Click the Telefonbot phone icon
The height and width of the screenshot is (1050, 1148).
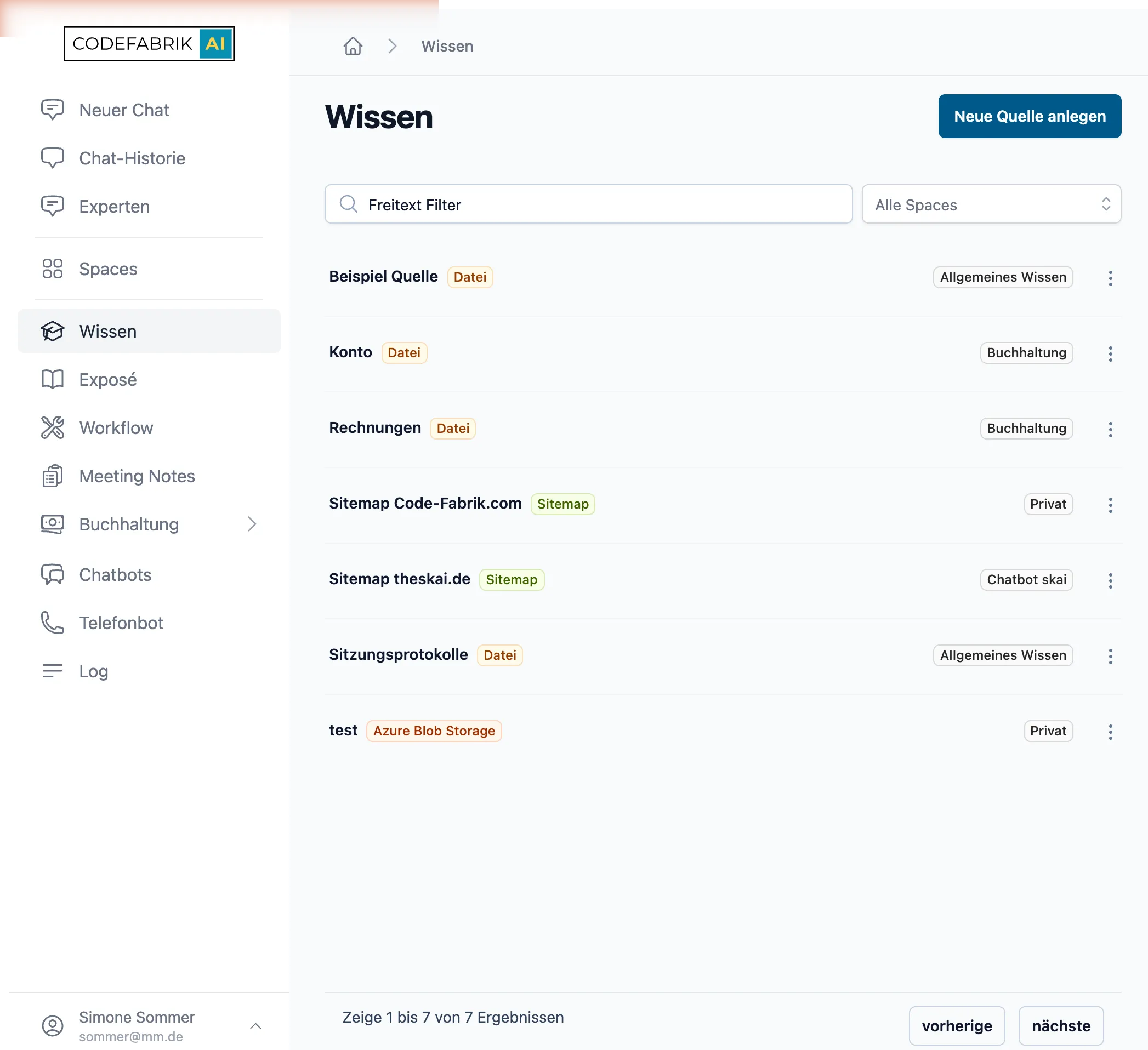[x=53, y=623]
